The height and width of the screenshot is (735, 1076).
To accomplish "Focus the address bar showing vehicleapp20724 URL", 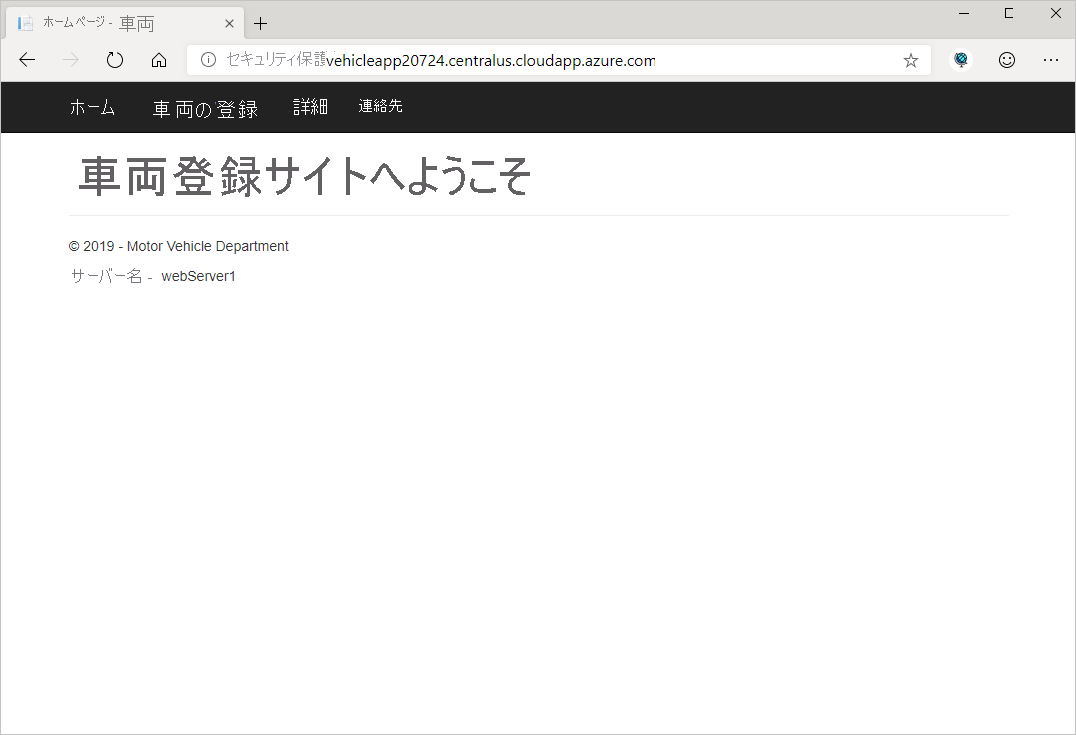I will (559, 60).
